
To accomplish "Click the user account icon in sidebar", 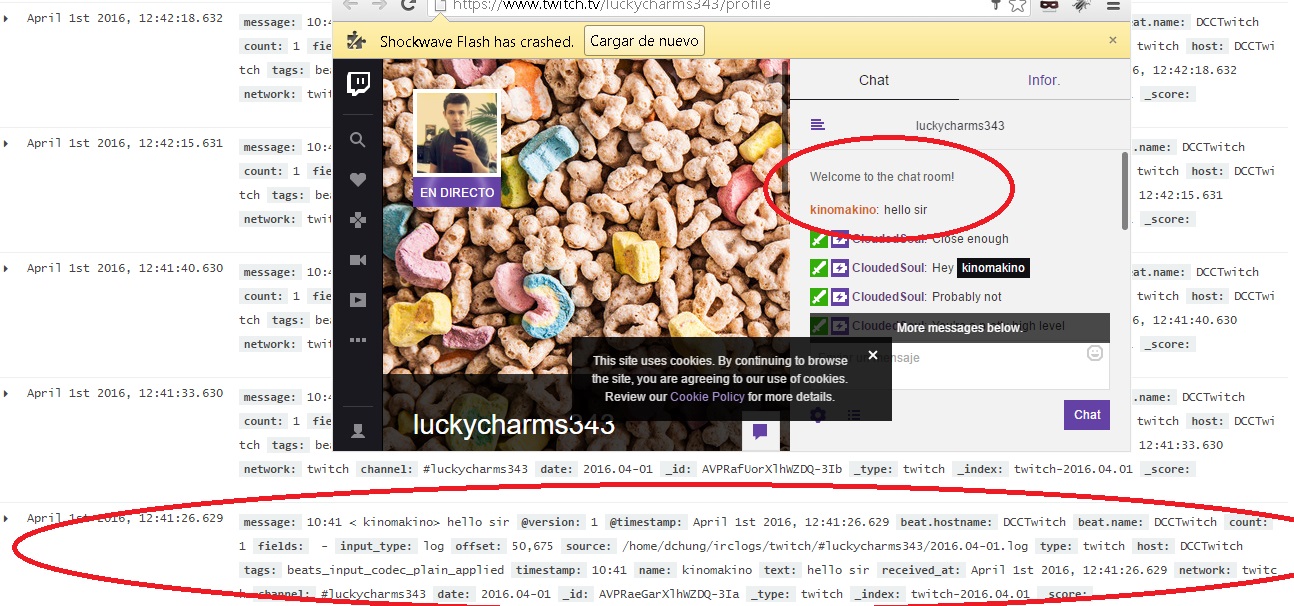I will click(358, 431).
